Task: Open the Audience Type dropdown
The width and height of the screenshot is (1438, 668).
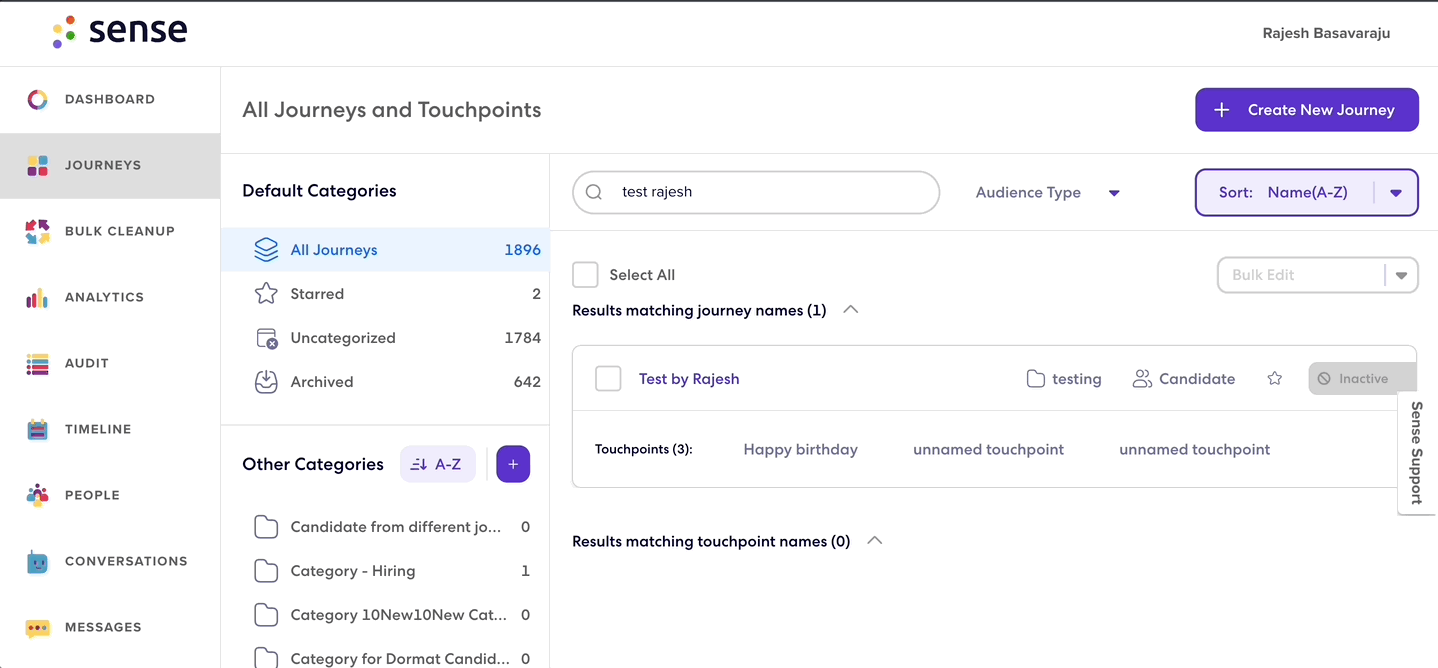Action: pyautogui.click(x=1047, y=193)
